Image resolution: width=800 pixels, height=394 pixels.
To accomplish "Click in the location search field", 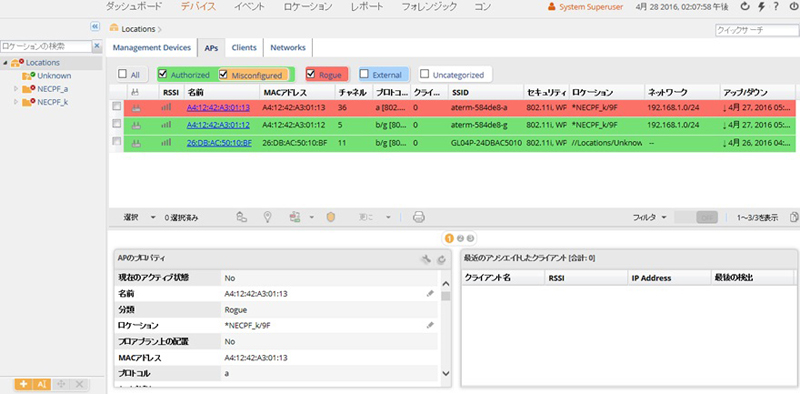I will pyautogui.click(x=46, y=46).
